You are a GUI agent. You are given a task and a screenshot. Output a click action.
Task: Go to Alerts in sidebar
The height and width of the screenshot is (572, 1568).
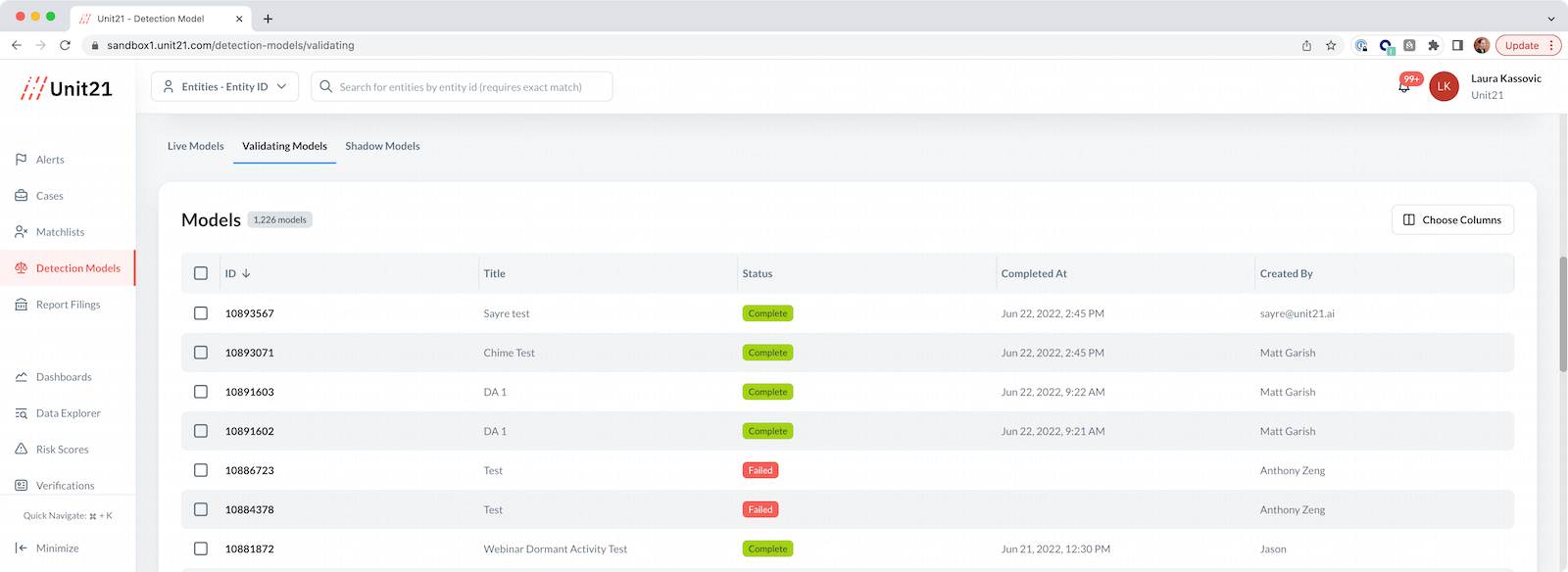tap(50, 160)
